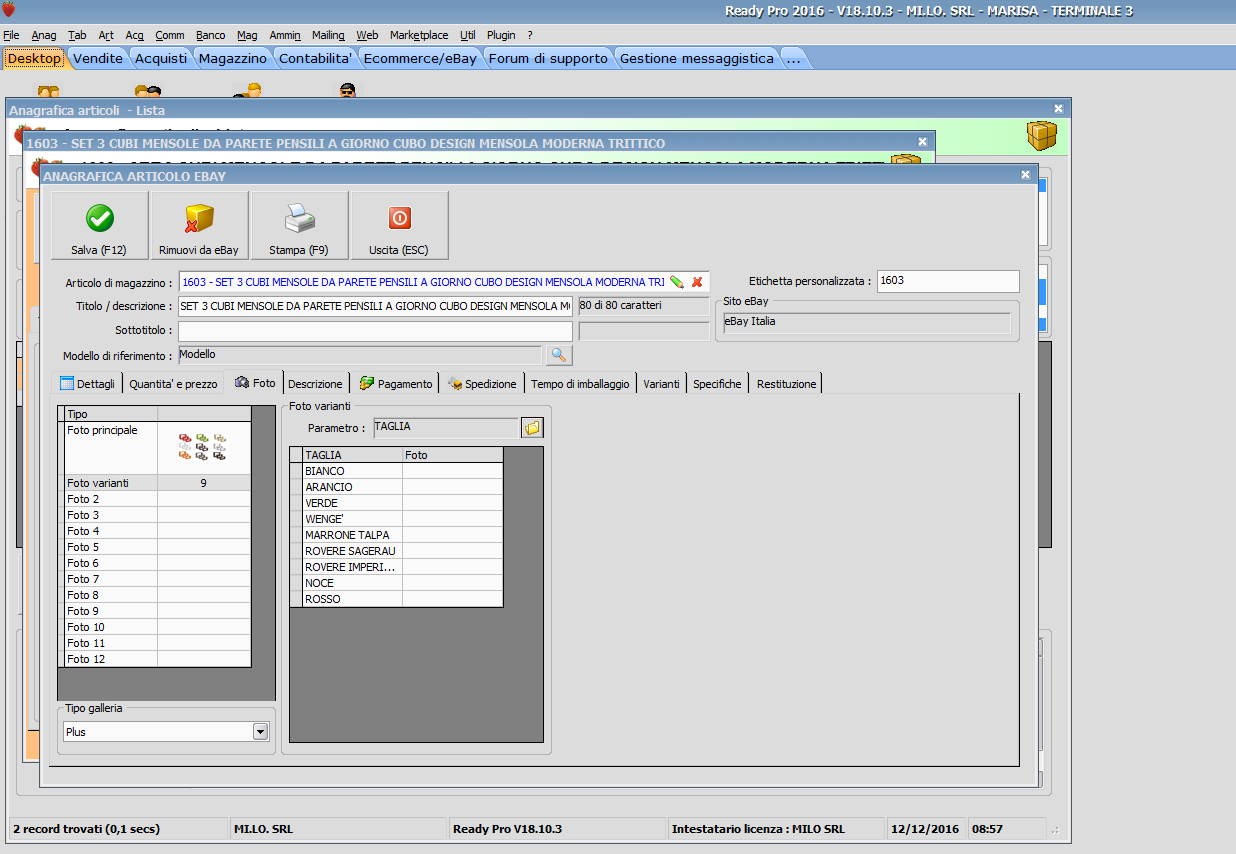The height and width of the screenshot is (854, 1236).
Task: Click the Foto 2 row in list
Action: click(110, 499)
